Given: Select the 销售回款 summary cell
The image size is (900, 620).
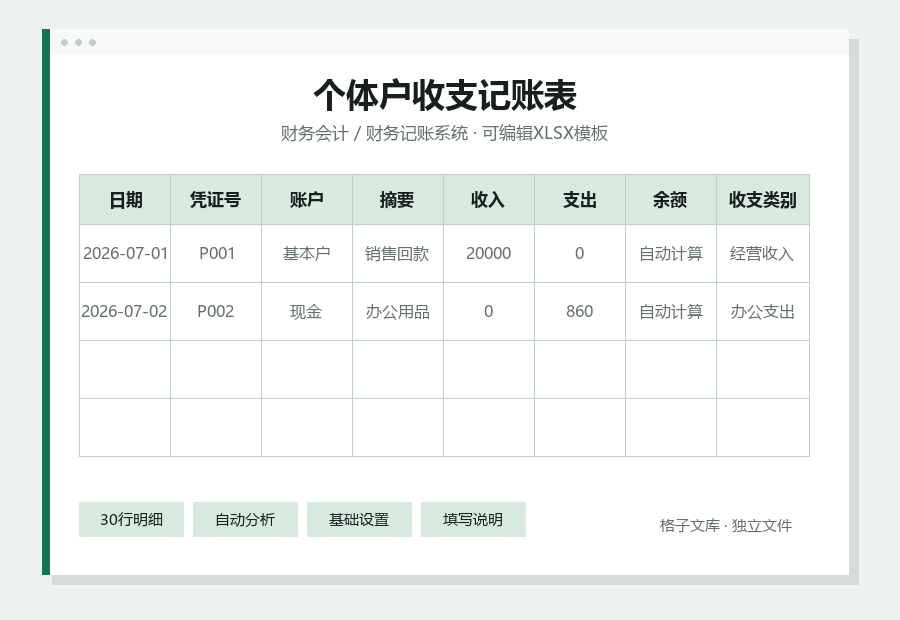Looking at the screenshot, I should tap(398, 254).
